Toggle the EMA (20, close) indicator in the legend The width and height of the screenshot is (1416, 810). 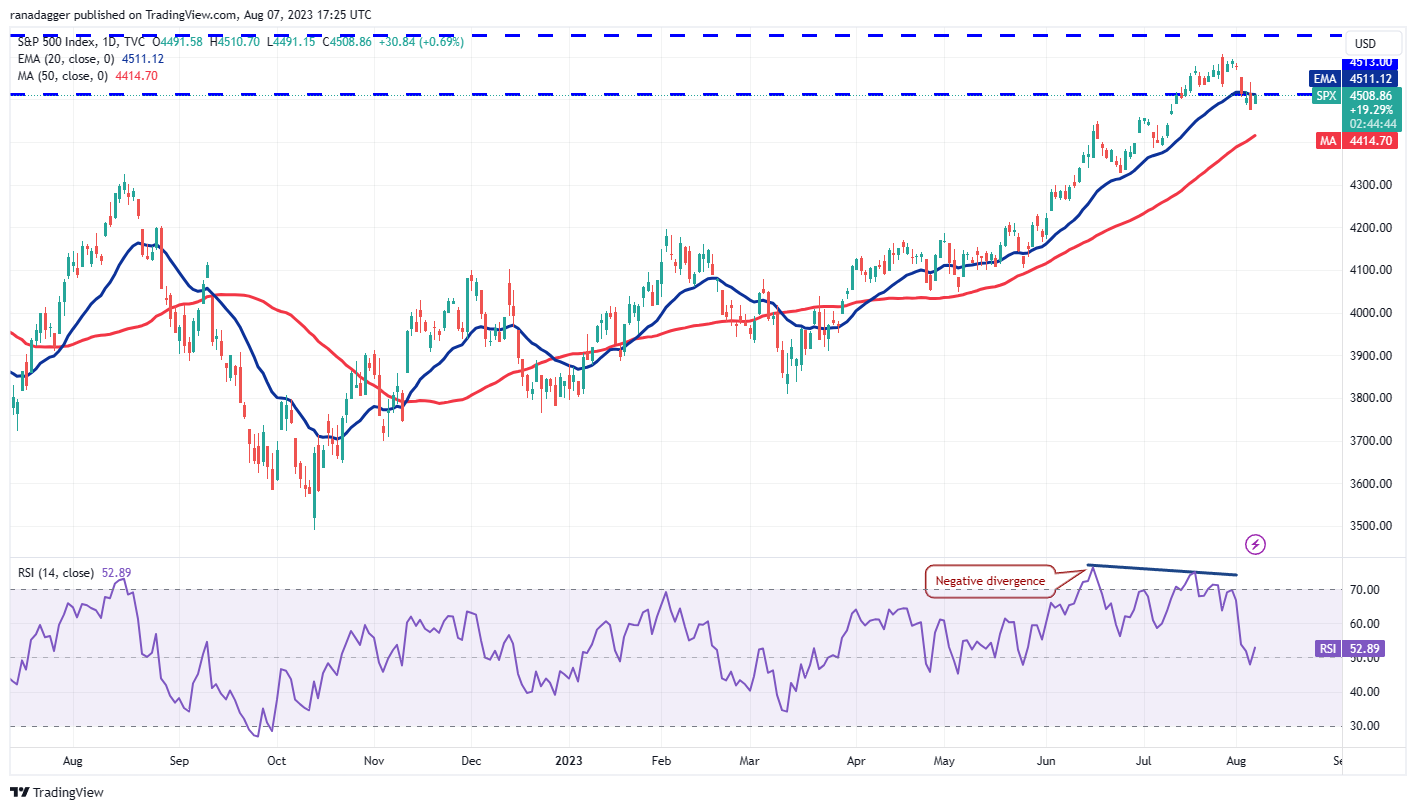pos(65,58)
